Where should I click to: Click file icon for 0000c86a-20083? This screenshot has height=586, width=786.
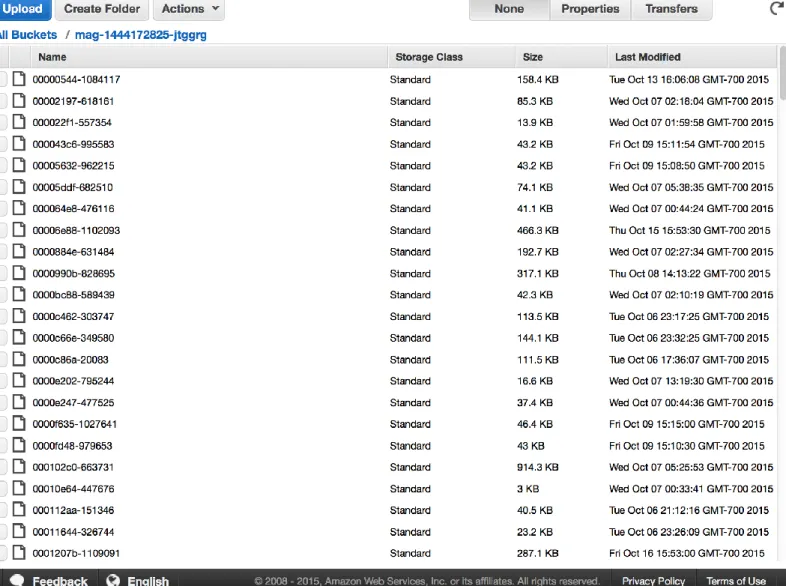(x=19, y=359)
